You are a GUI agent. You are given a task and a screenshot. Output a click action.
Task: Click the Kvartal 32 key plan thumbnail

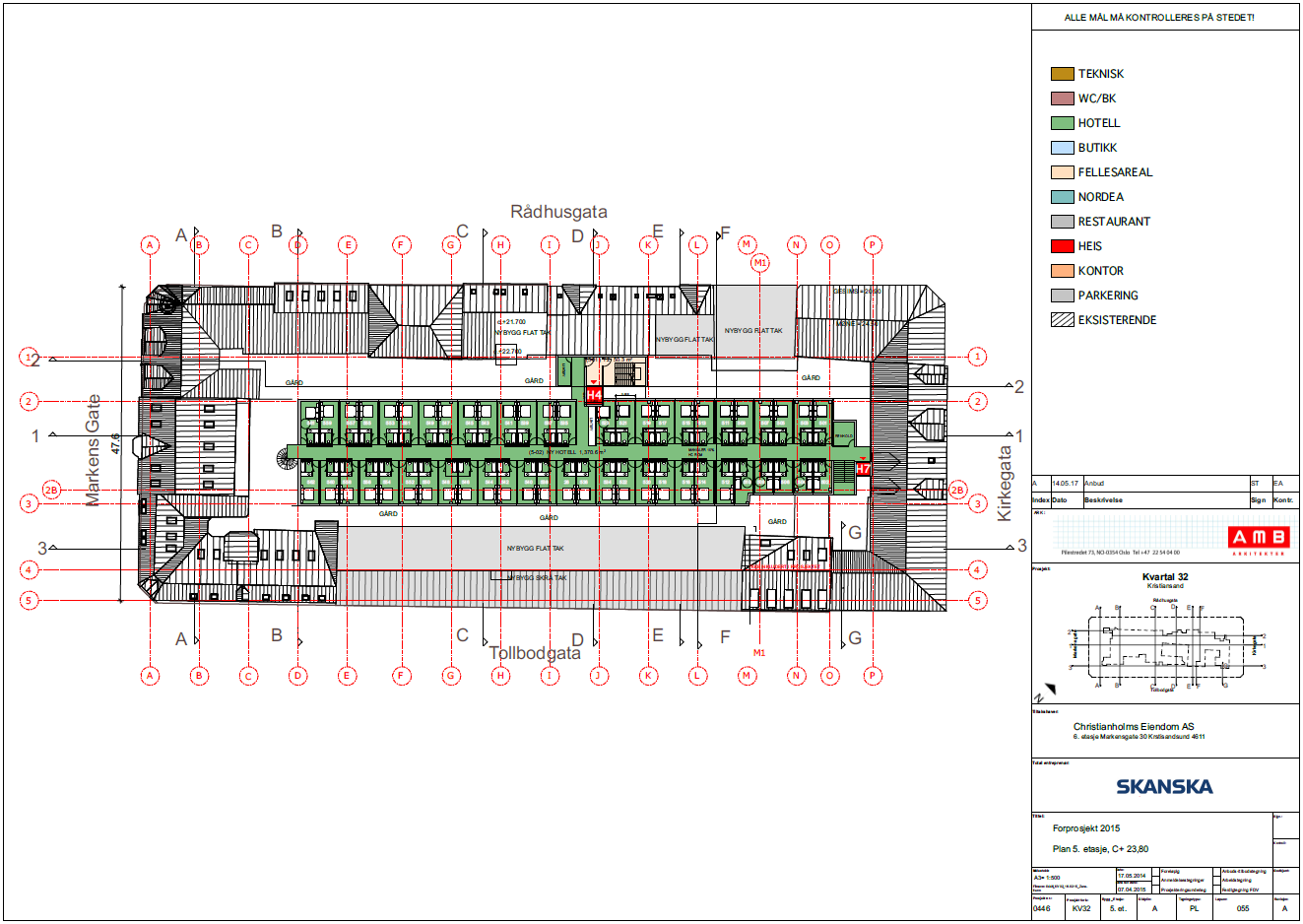click(1165, 645)
